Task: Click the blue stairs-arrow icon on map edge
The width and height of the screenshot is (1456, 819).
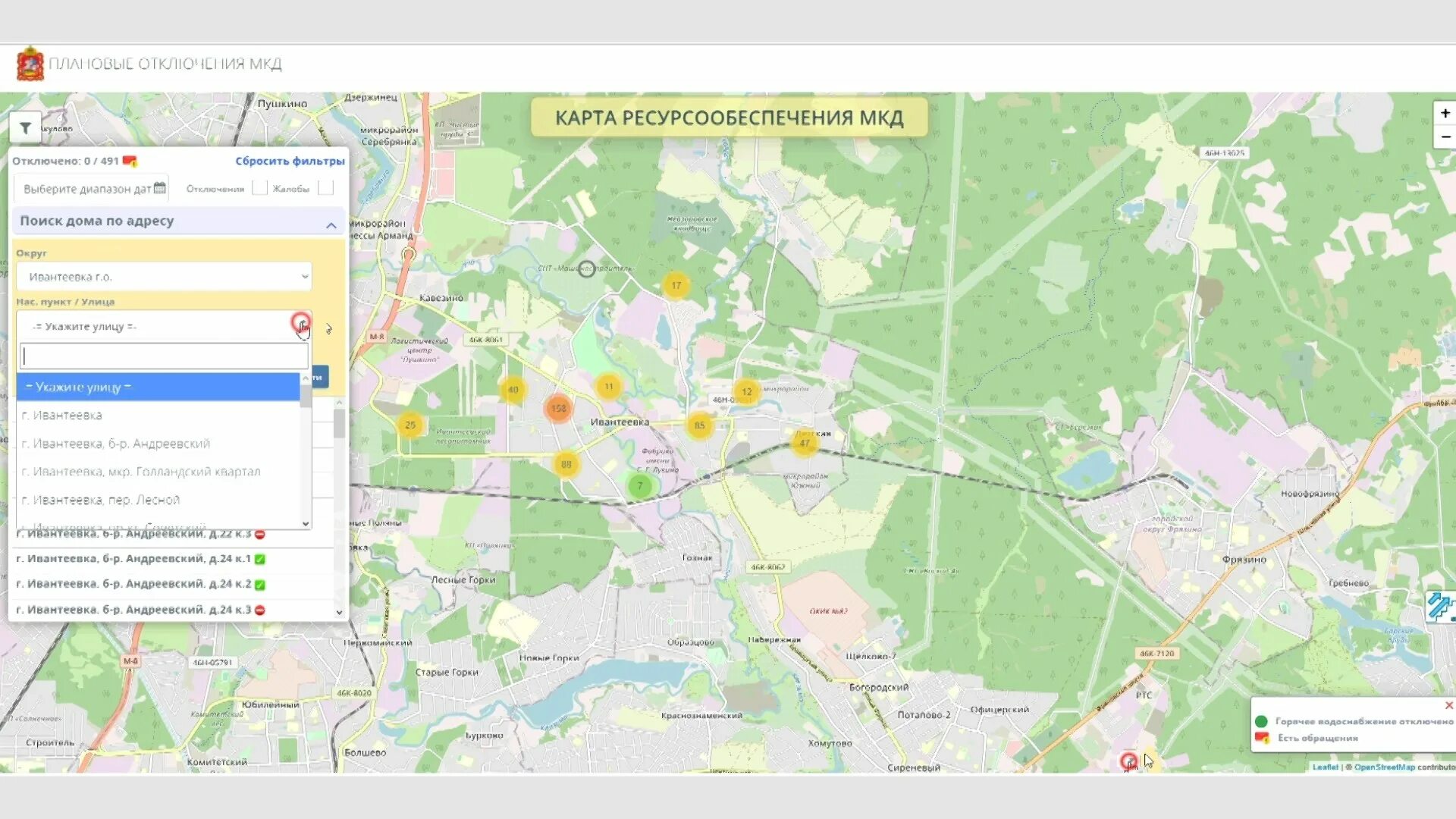Action: [x=1439, y=607]
